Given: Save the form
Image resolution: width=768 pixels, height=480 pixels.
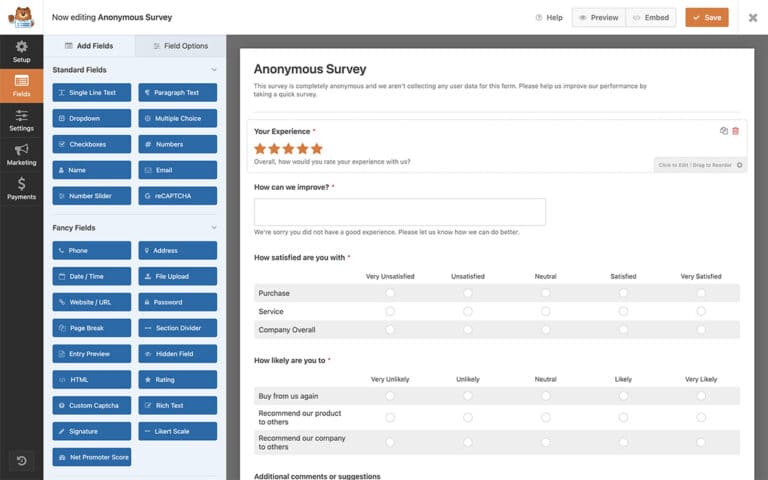Looking at the screenshot, I should pyautogui.click(x=707, y=18).
